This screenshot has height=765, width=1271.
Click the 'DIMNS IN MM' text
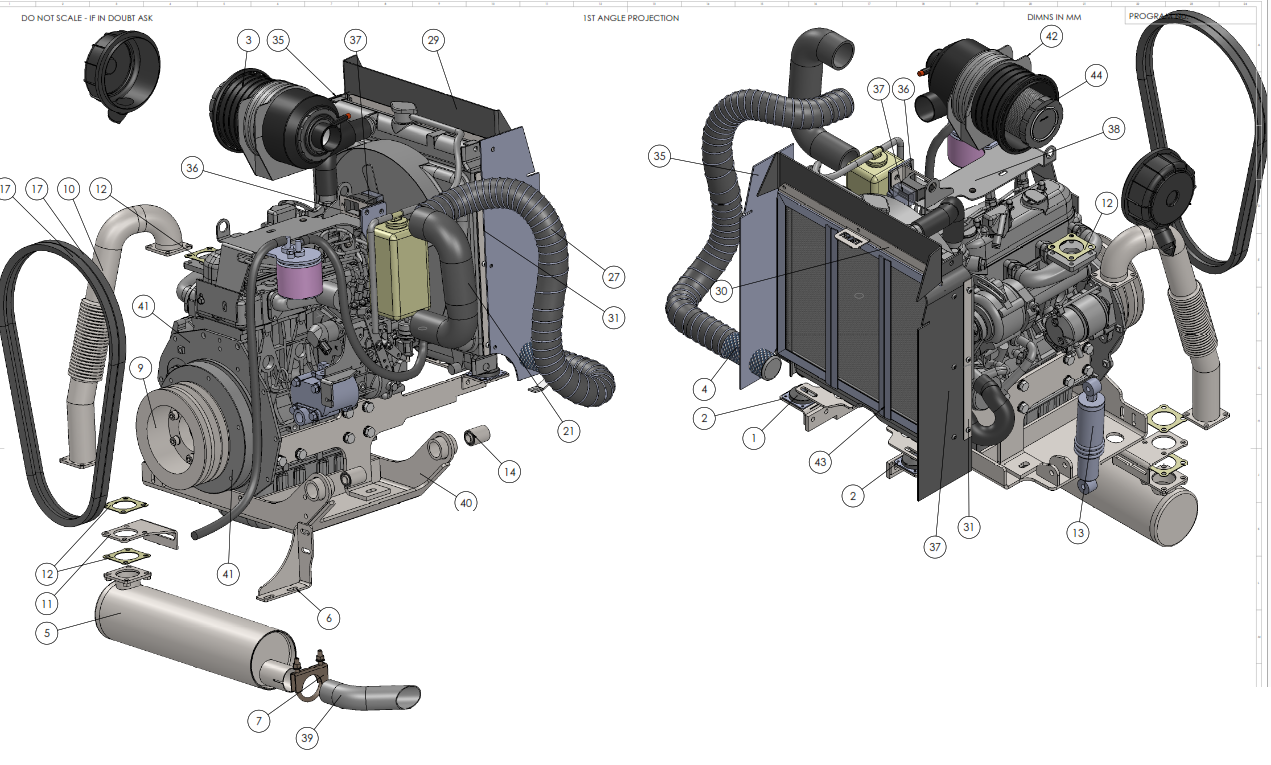(x=1055, y=18)
